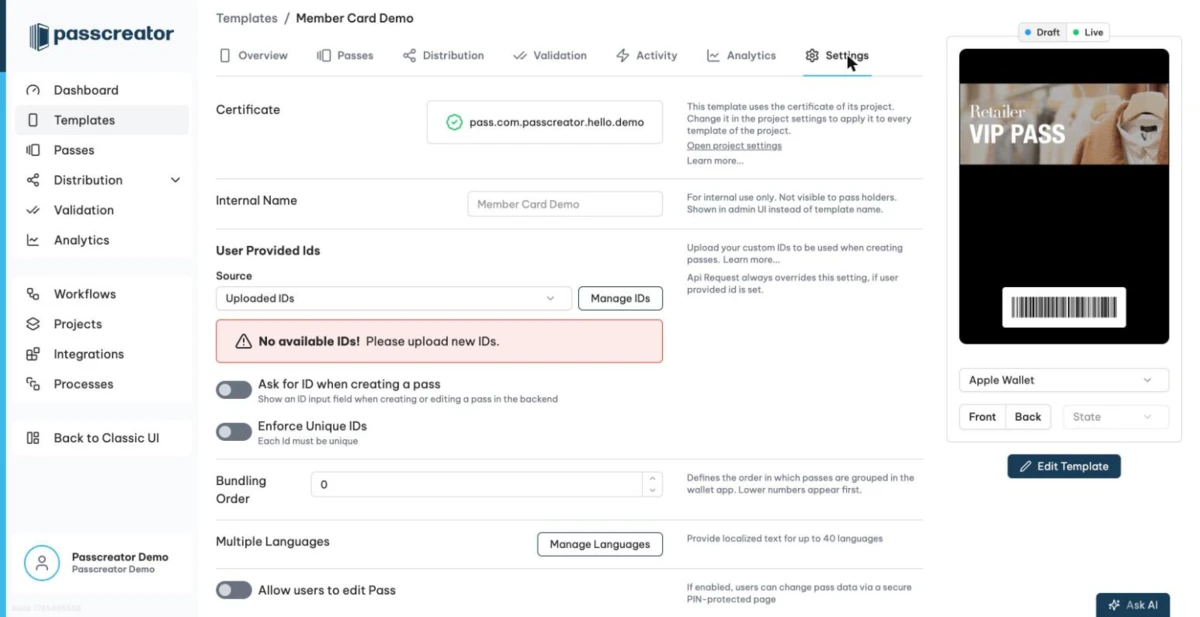Open the Passes tab
The height and width of the screenshot is (617, 1200).
pos(345,56)
